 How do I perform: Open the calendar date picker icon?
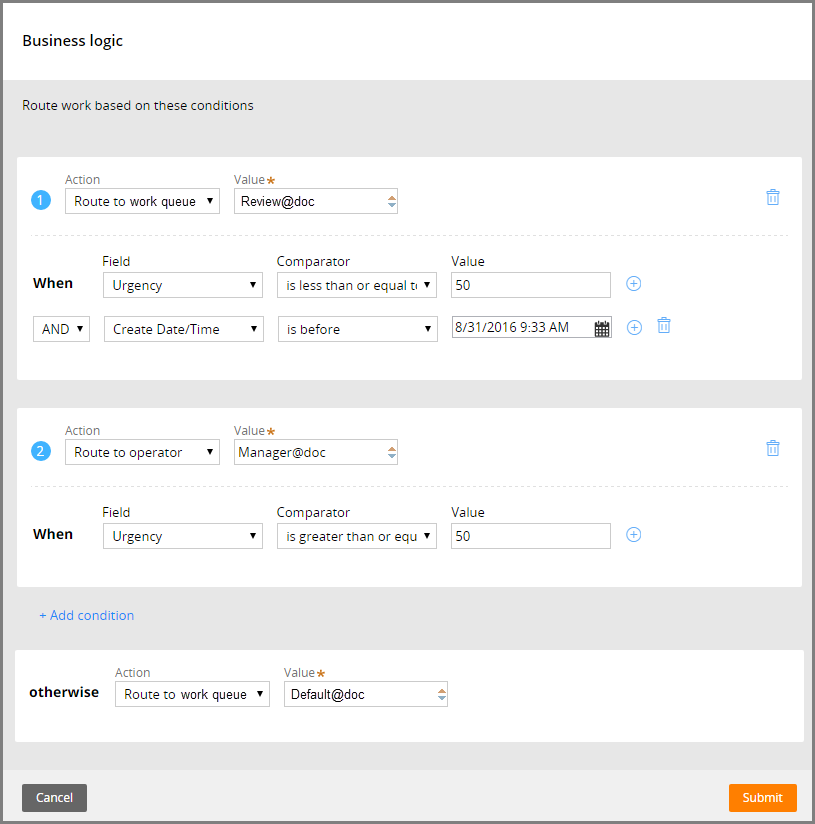(x=602, y=329)
